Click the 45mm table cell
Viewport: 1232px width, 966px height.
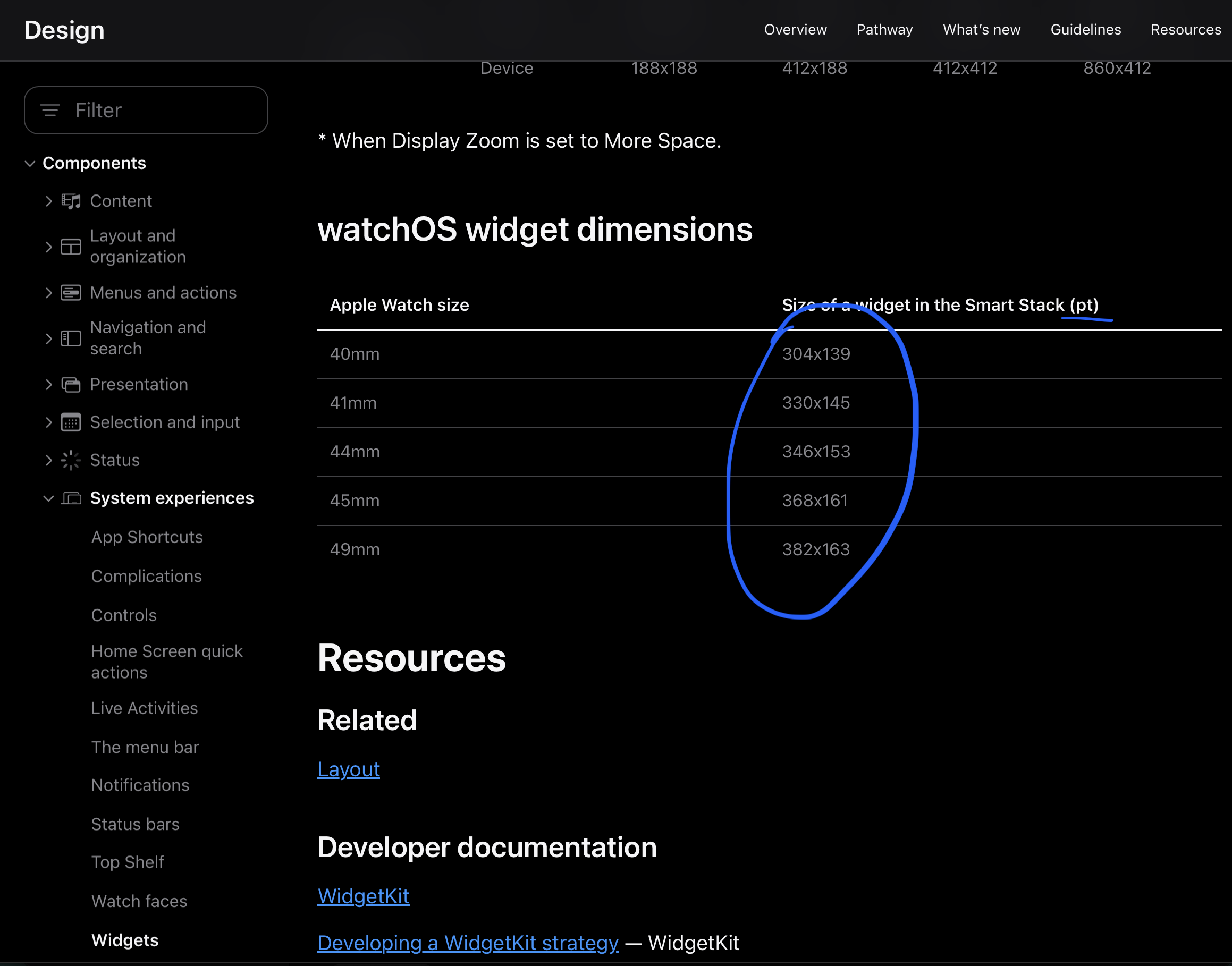pyautogui.click(x=355, y=501)
